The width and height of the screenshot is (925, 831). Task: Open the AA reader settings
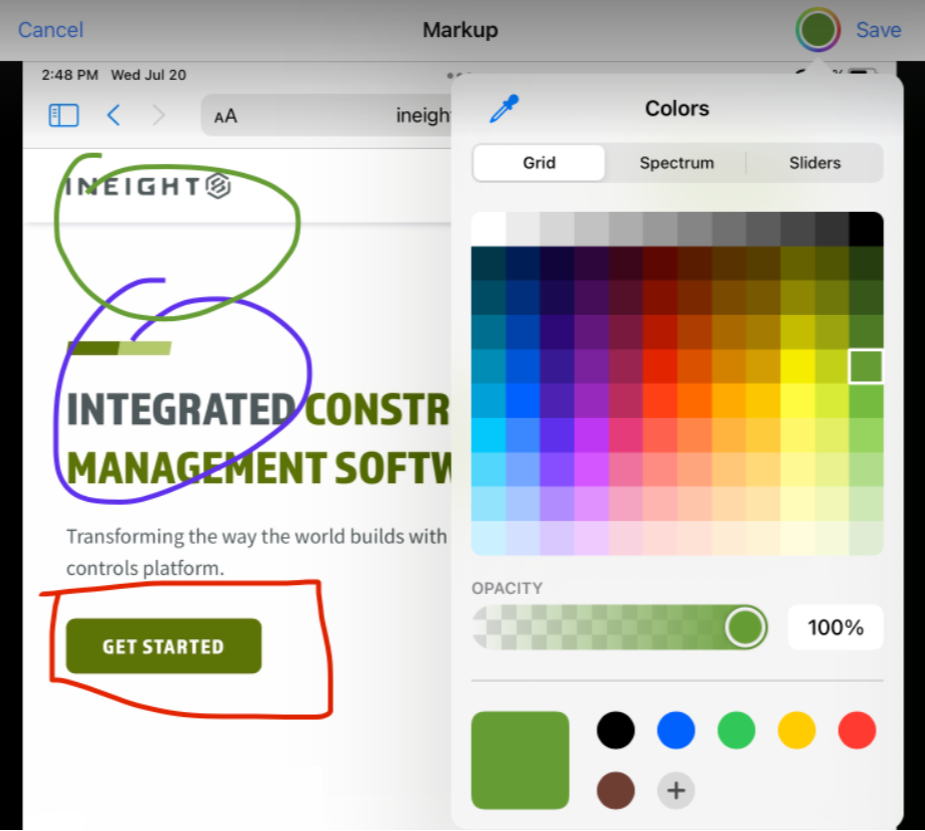point(225,116)
